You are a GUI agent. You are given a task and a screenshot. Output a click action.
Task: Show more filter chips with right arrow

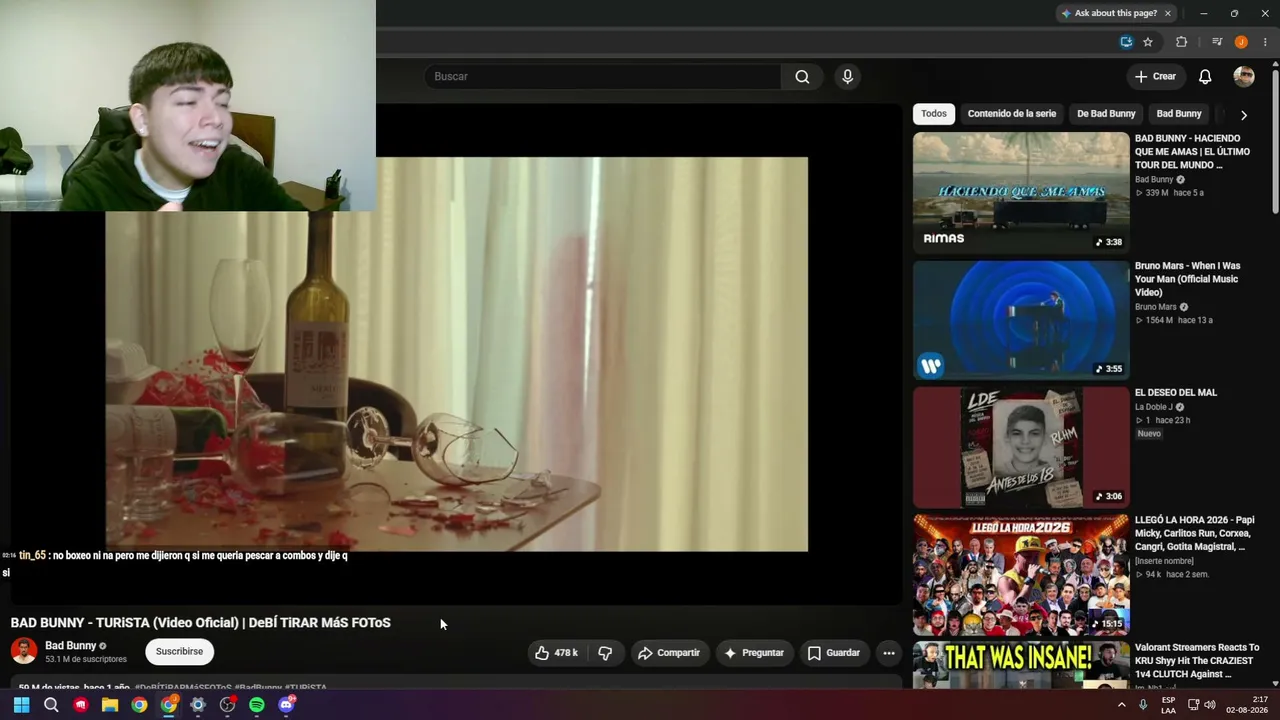pyautogui.click(x=1244, y=115)
